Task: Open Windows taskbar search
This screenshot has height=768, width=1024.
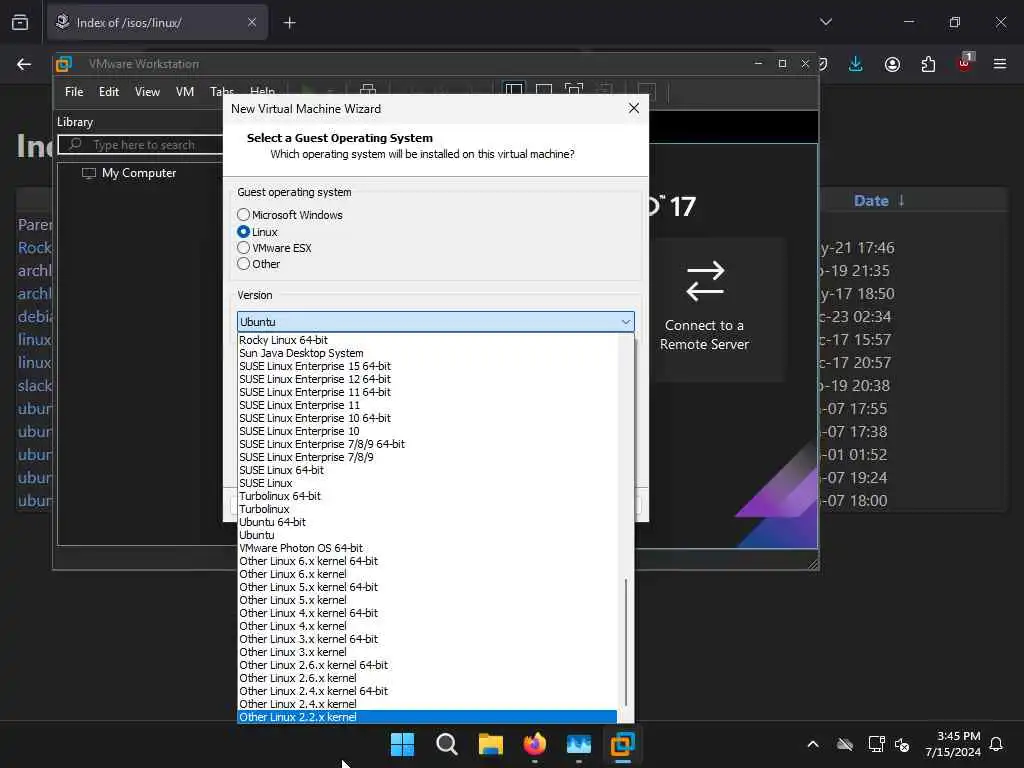Action: [x=447, y=744]
